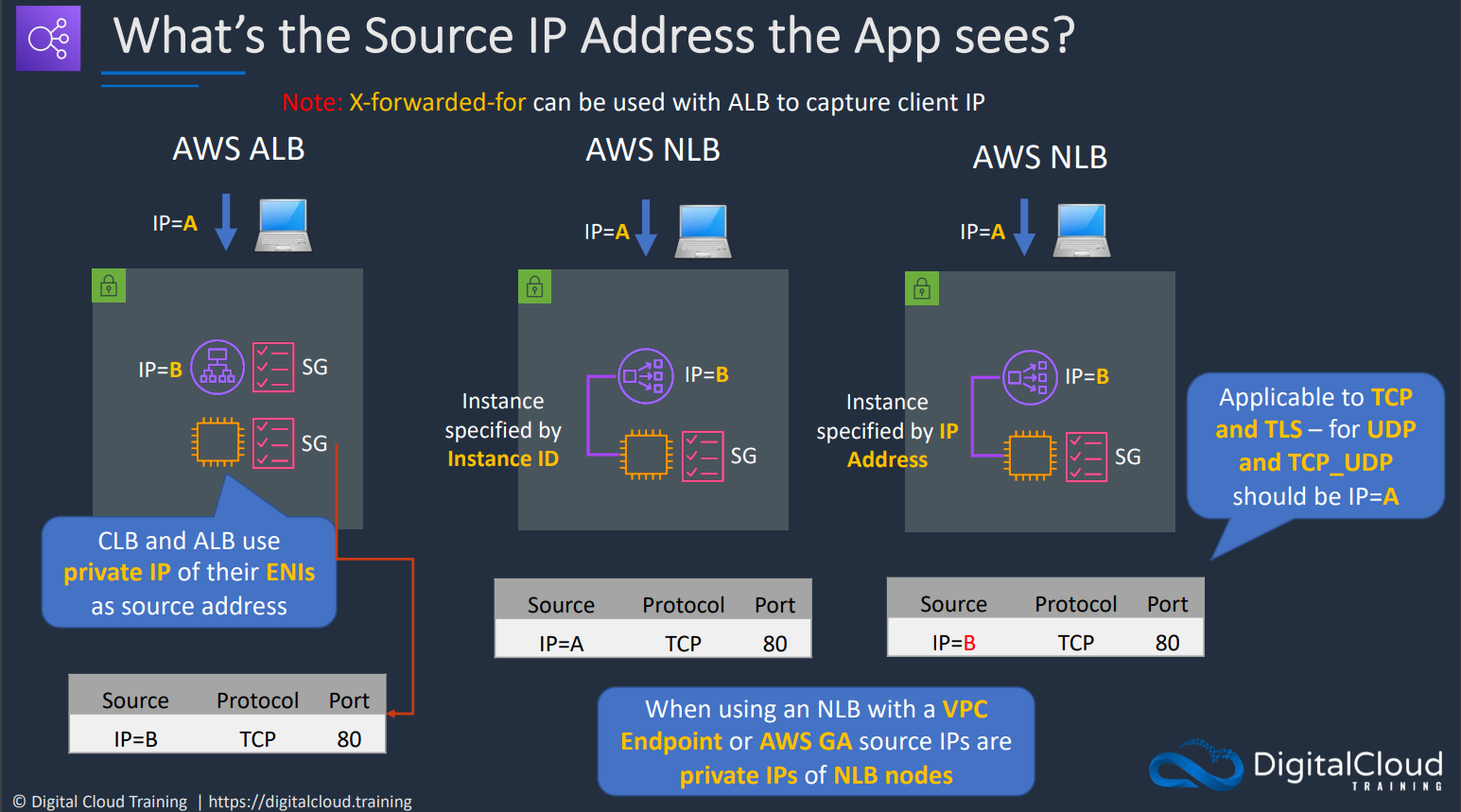Click the slide title 'What's the Source IP Address'
The width and height of the screenshot is (1461, 812).
(x=594, y=36)
